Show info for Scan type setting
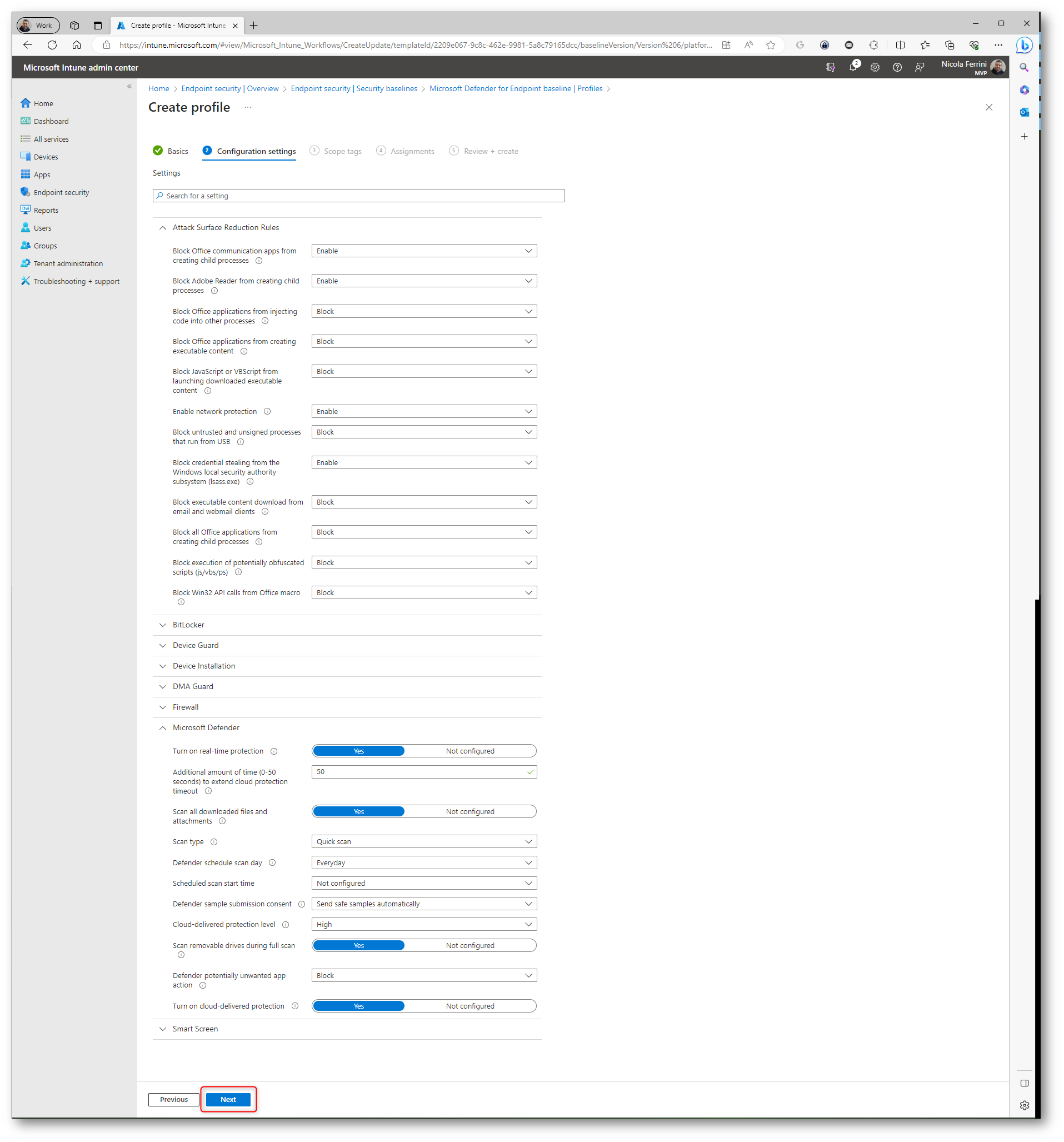The width and height of the screenshot is (1064, 1142). pyautogui.click(x=213, y=841)
